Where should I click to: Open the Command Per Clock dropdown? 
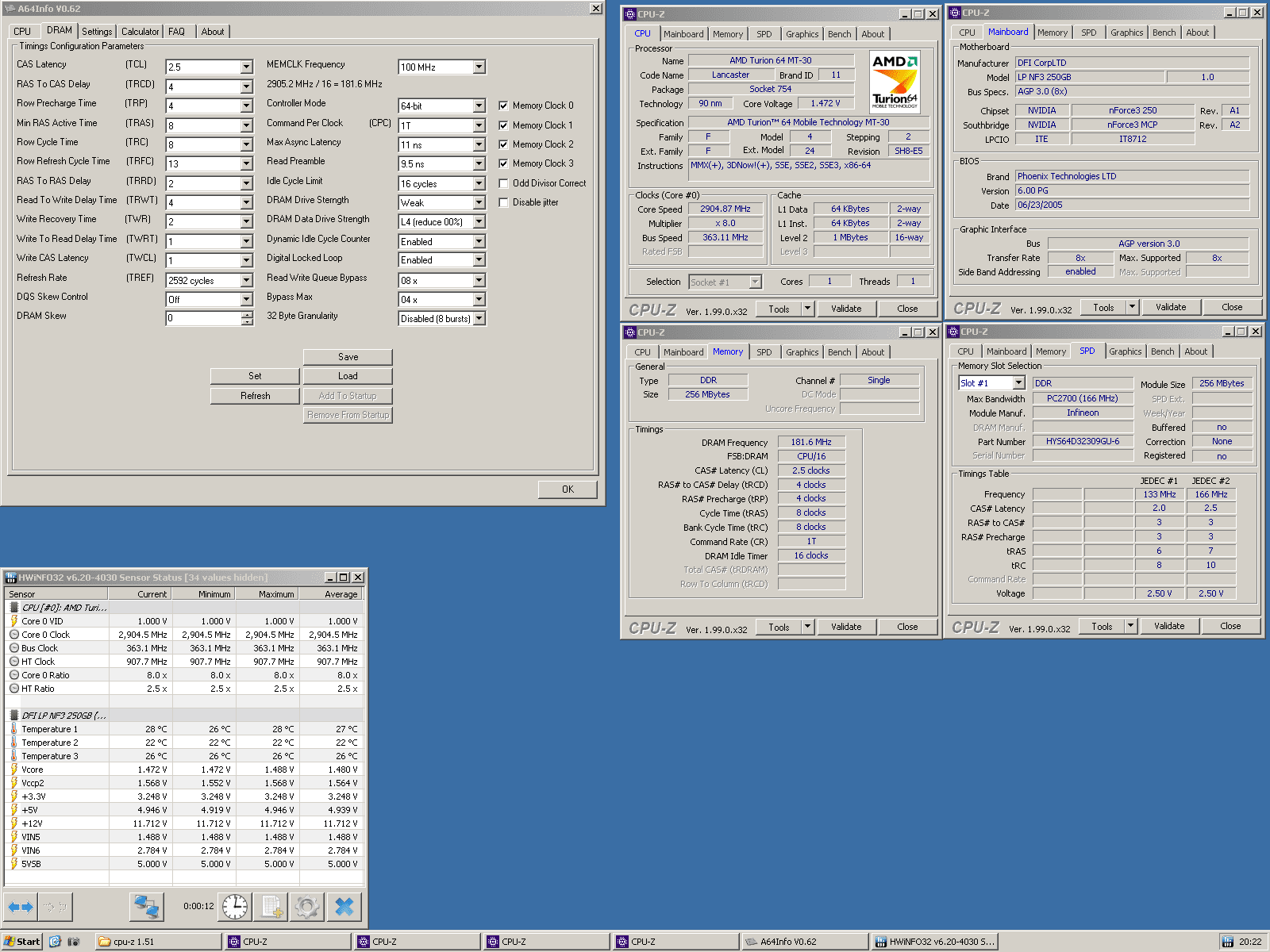point(479,125)
